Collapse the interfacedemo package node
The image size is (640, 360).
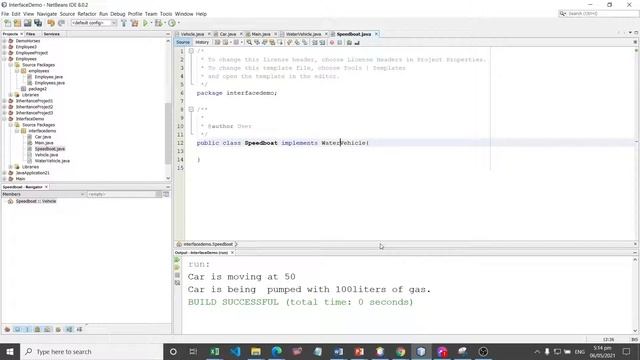point(17,131)
